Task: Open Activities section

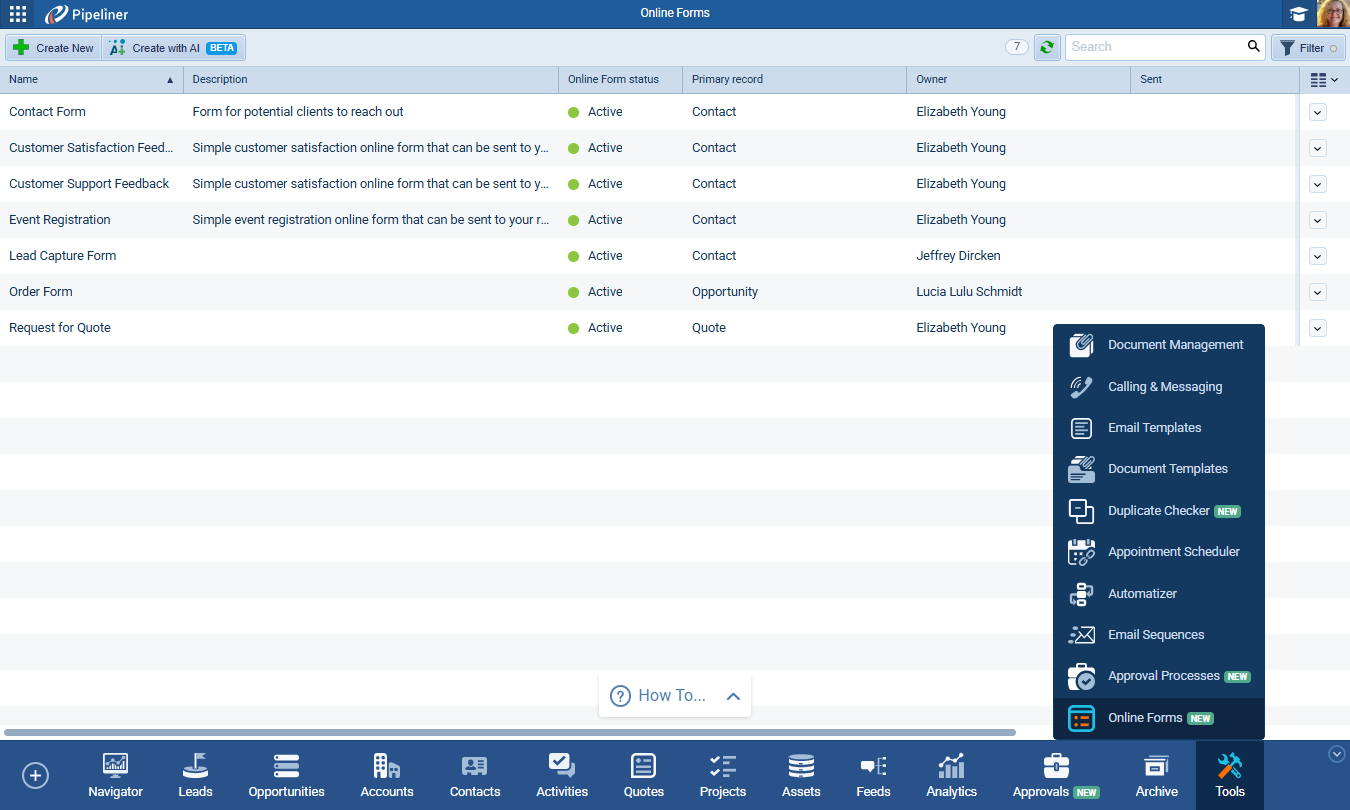Action: (x=562, y=776)
